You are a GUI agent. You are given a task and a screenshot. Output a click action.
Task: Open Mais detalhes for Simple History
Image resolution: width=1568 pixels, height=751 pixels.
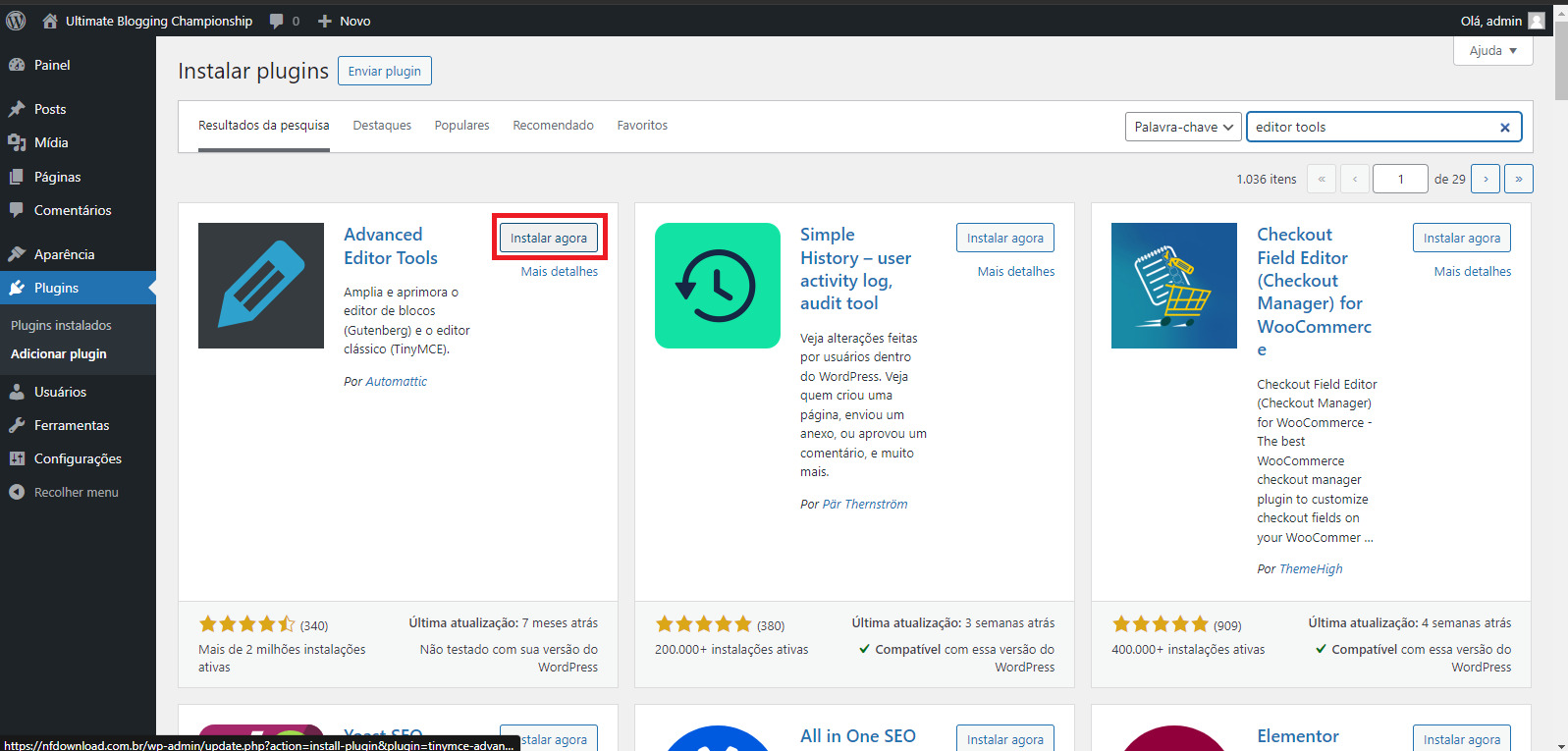coord(1016,272)
